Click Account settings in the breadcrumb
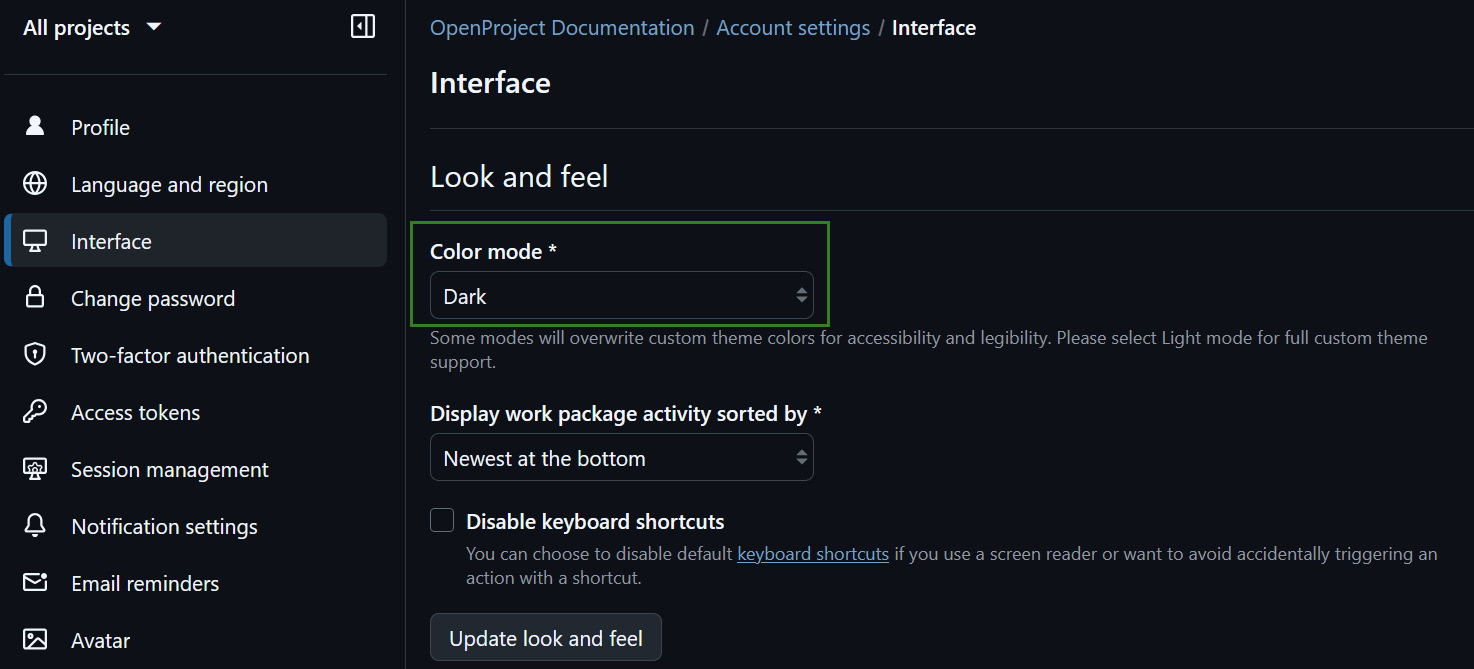Image resolution: width=1474 pixels, height=669 pixels. (x=792, y=27)
